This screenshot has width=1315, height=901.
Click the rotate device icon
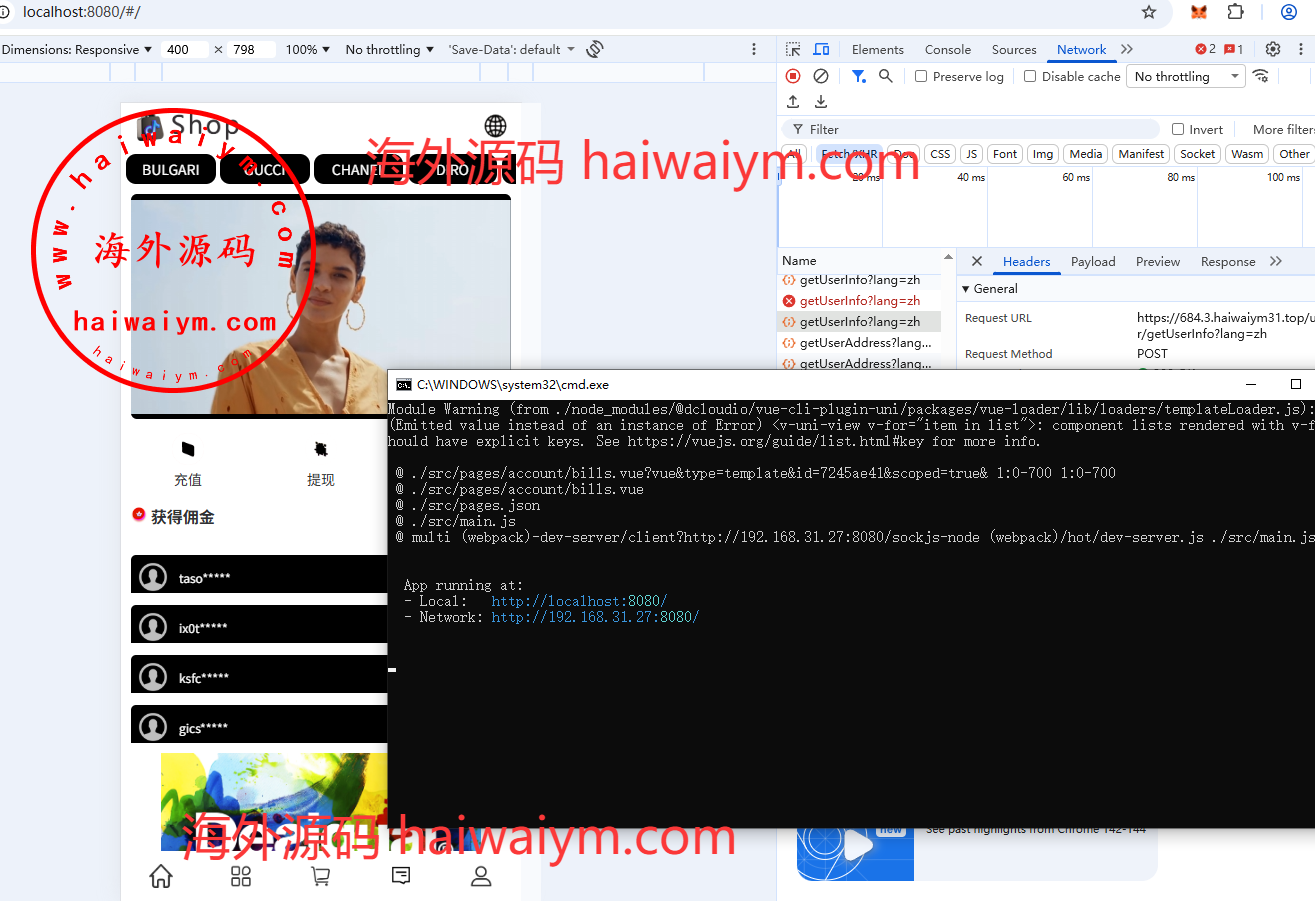pyautogui.click(x=595, y=49)
